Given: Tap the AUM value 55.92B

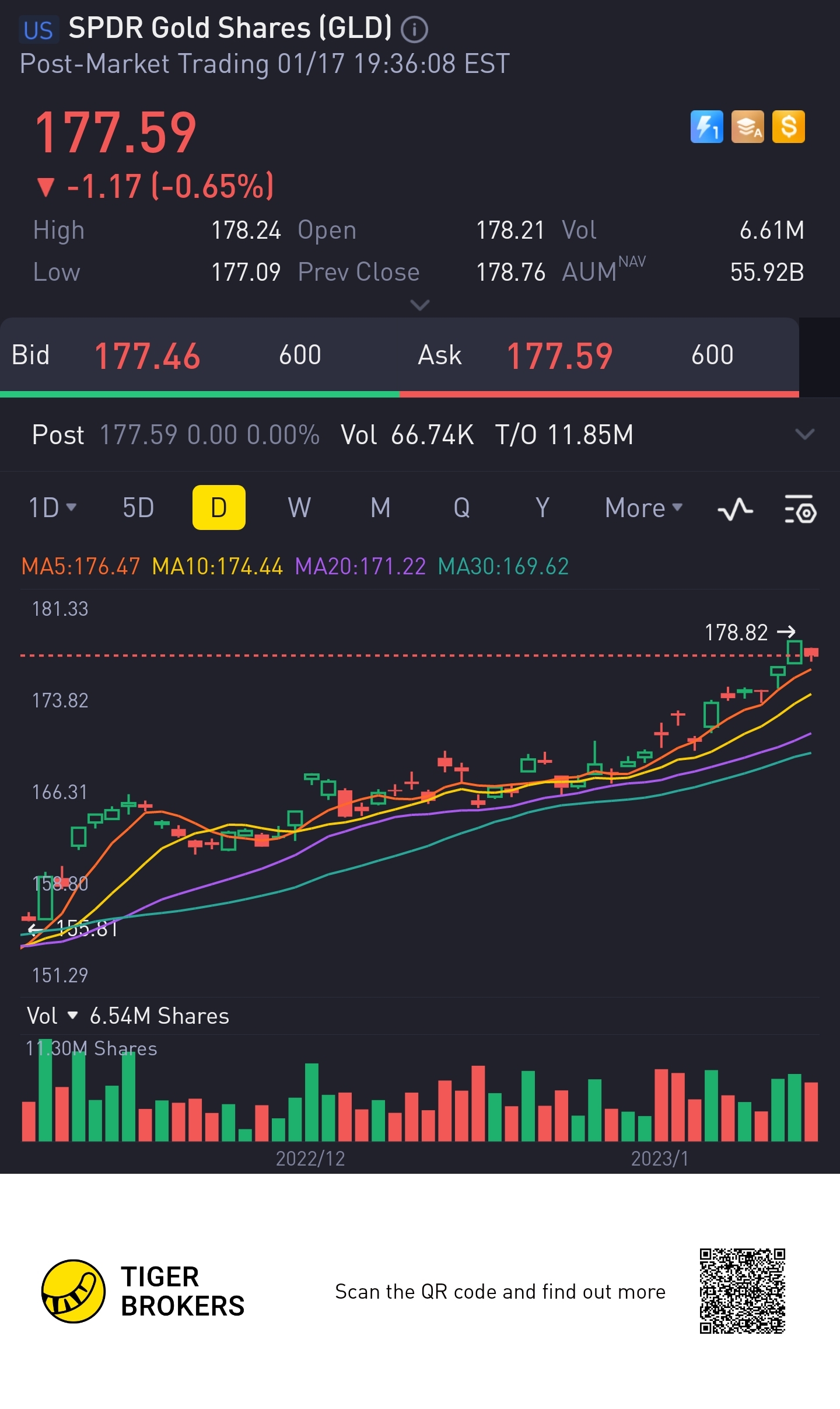Looking at the screenshot, I should pos(766,272).
